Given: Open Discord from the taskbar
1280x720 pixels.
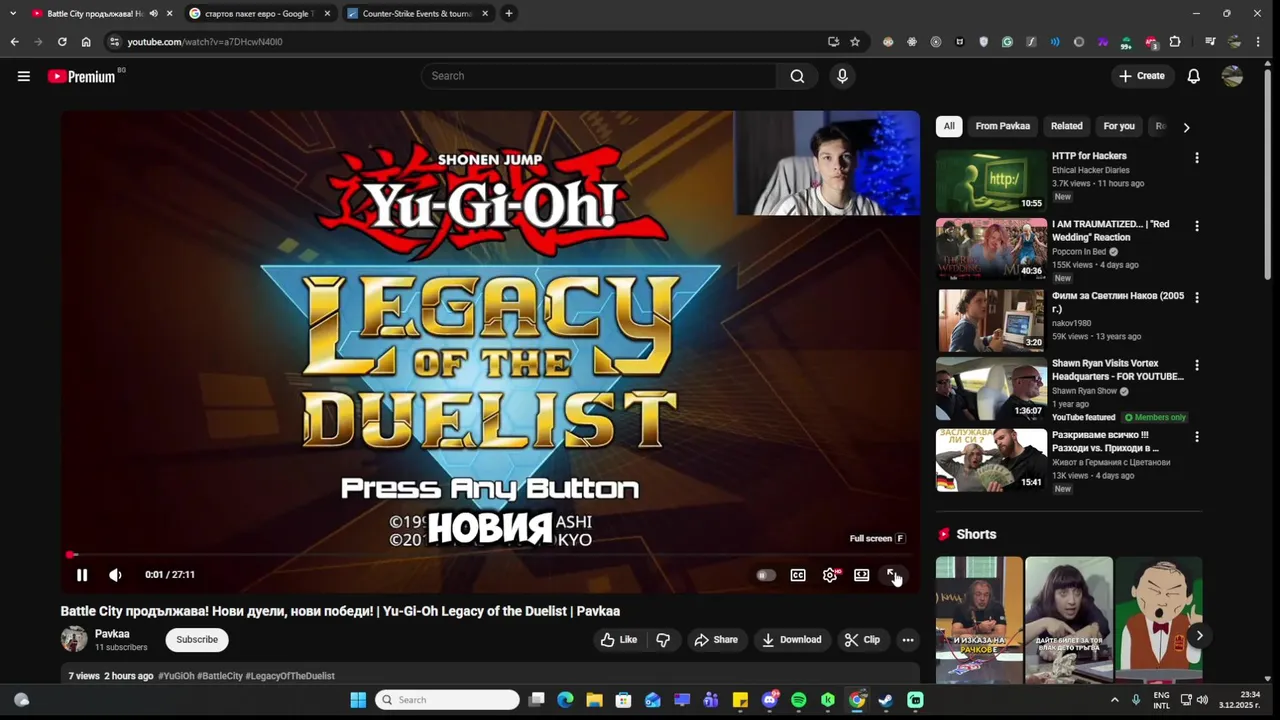Looking at the screenshot, I should [770, 700].
